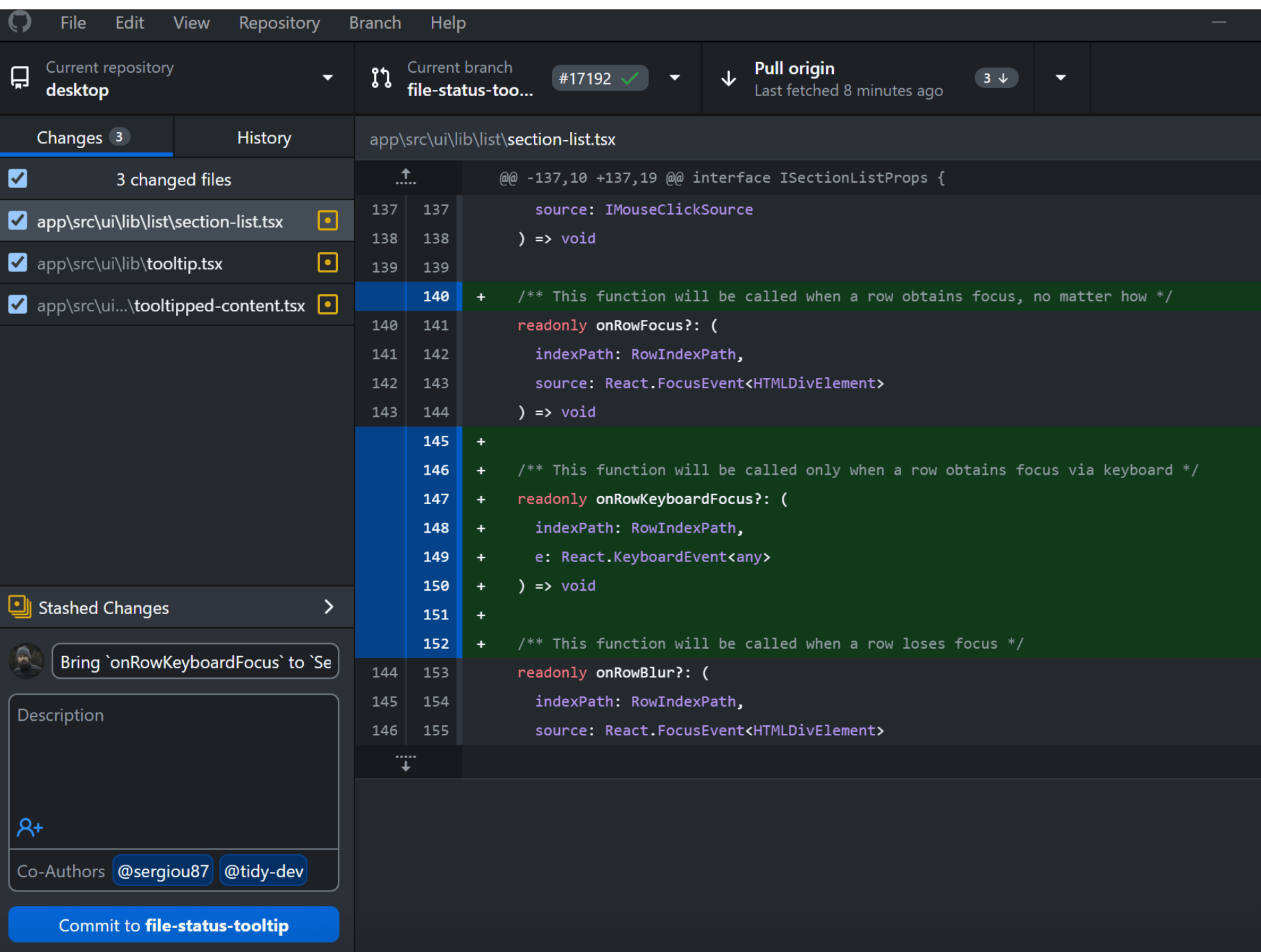Viewport: 1261px width, 952px height.
Task: Switch to the History tab
Action: coord(264,137)
